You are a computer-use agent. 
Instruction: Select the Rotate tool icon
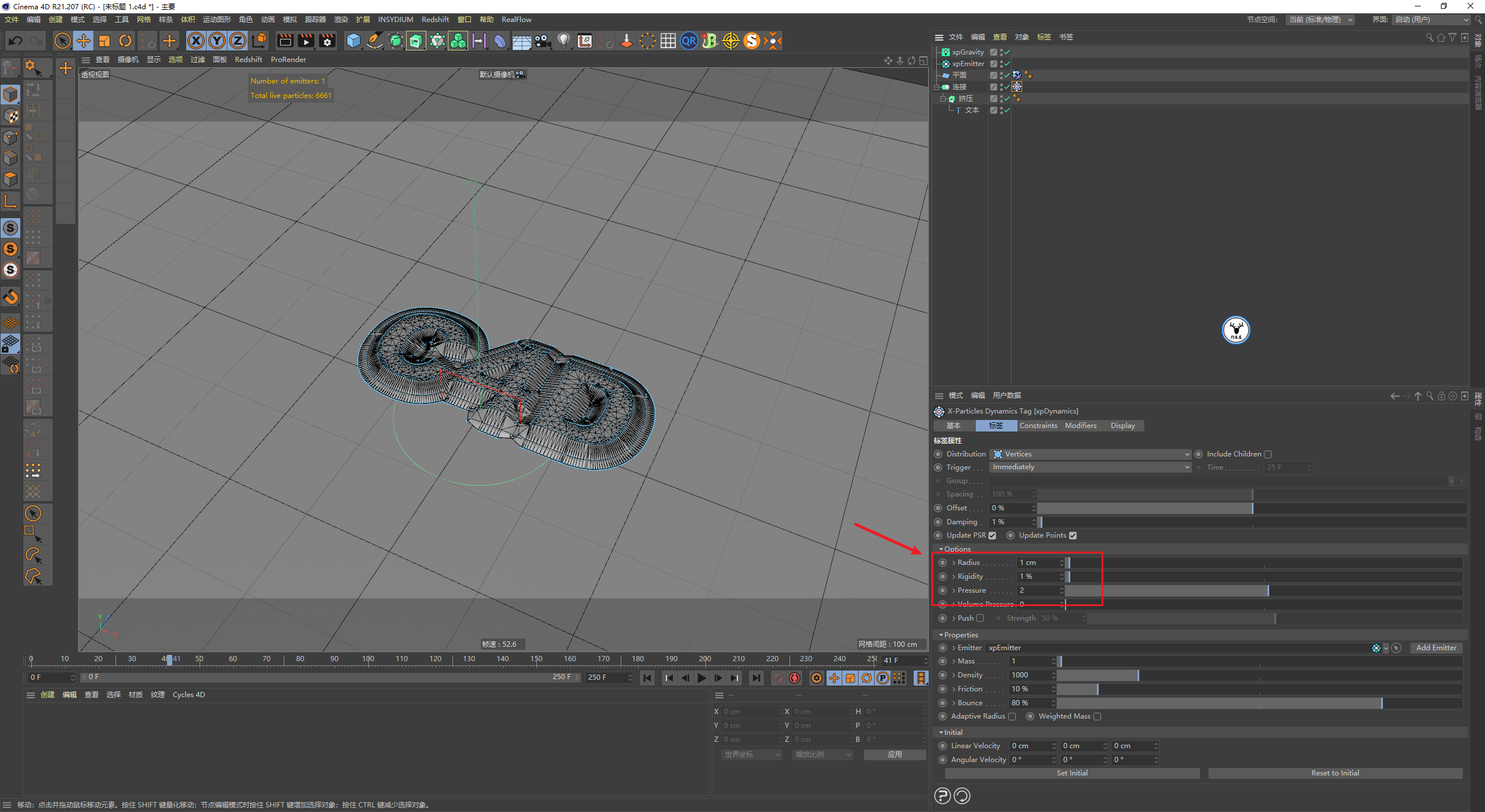coord(125,41)
